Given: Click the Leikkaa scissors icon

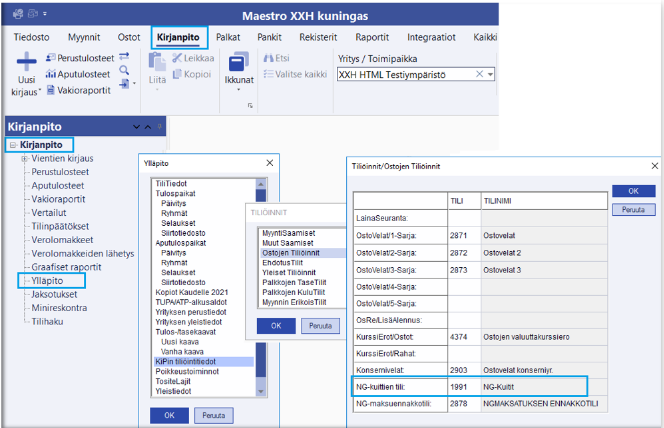Looking at the screenshot, I should click(x=177, y=59).
